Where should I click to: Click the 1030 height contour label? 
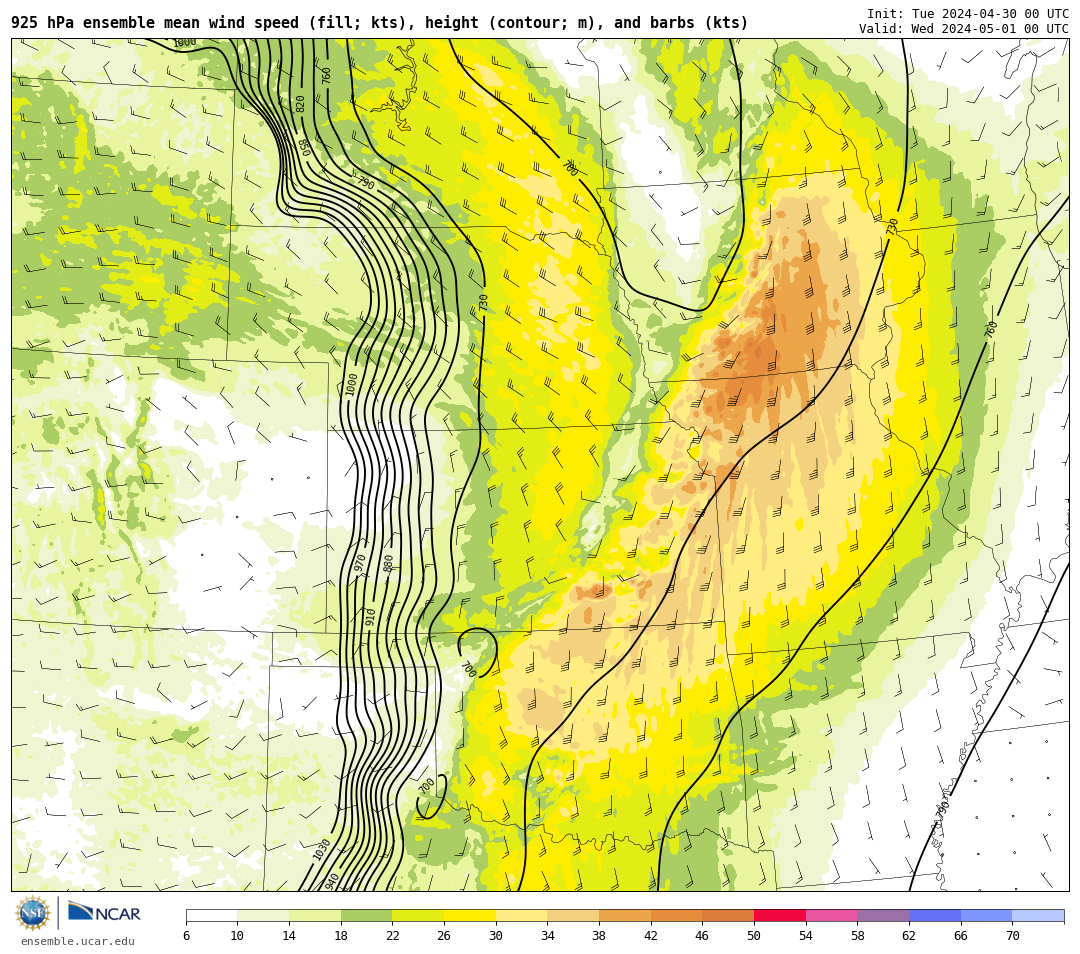322,849
